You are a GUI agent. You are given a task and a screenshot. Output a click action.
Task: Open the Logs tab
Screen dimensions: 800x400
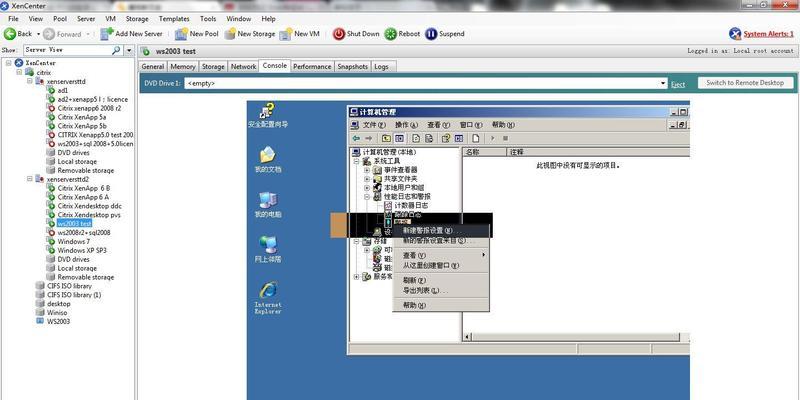tap(381, 66)
